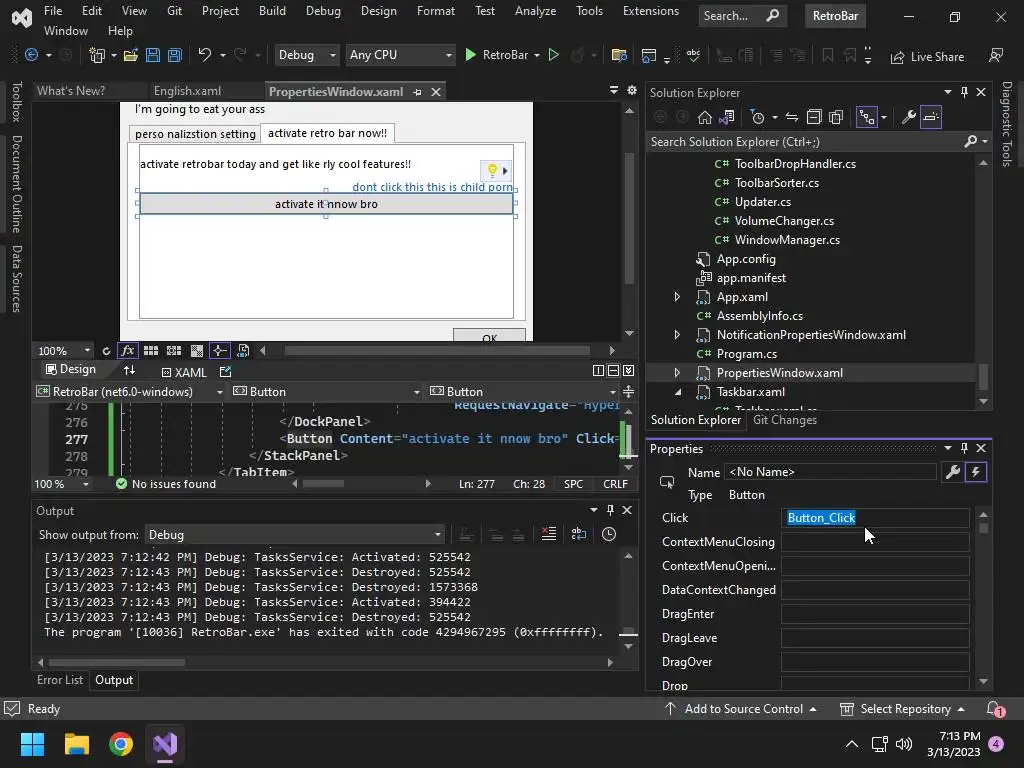The image size is (1024, 768).
Task: Switch to the Git Changes tab
Action: [784, 420]
